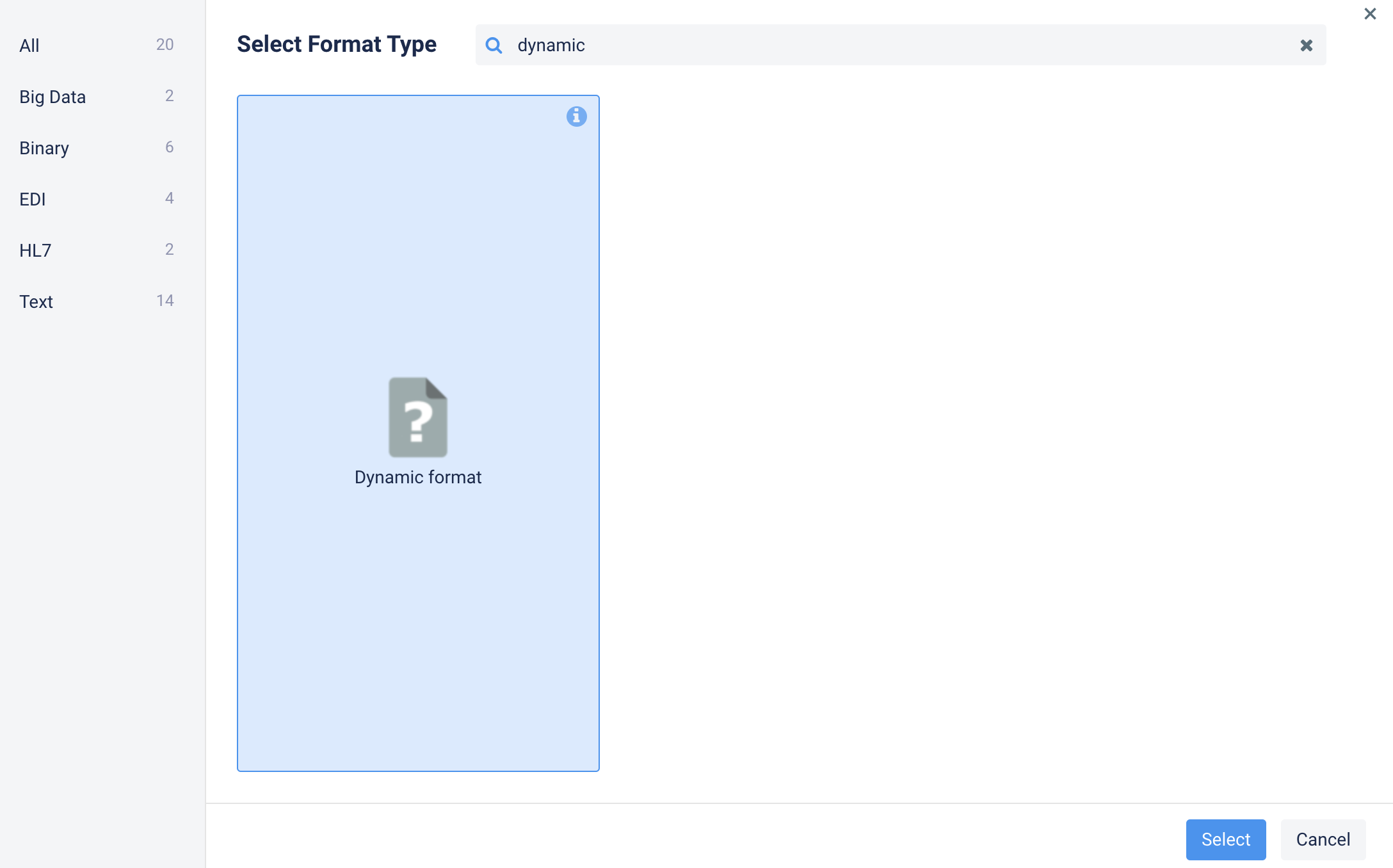Viewport: 1393px width, 868px height.
Task: Click the 'Dynamic format' label
Action: pyautogui.click(x=418, y=478)
